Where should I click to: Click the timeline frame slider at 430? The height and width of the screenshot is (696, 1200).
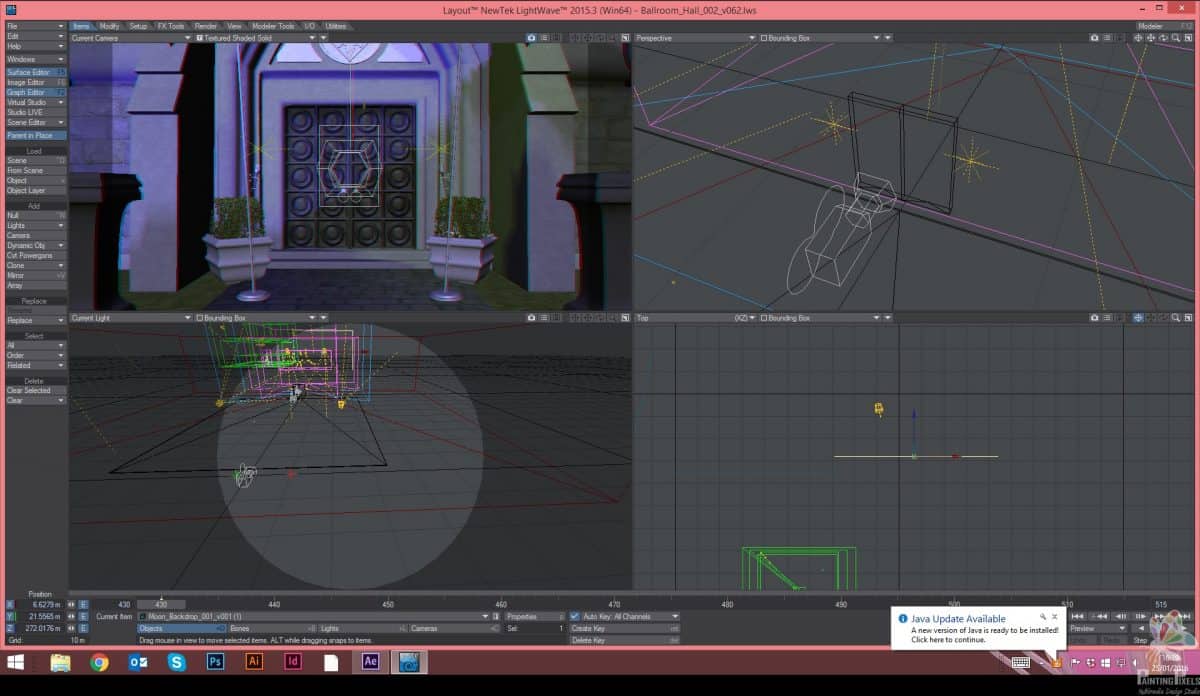pos(160,604)
